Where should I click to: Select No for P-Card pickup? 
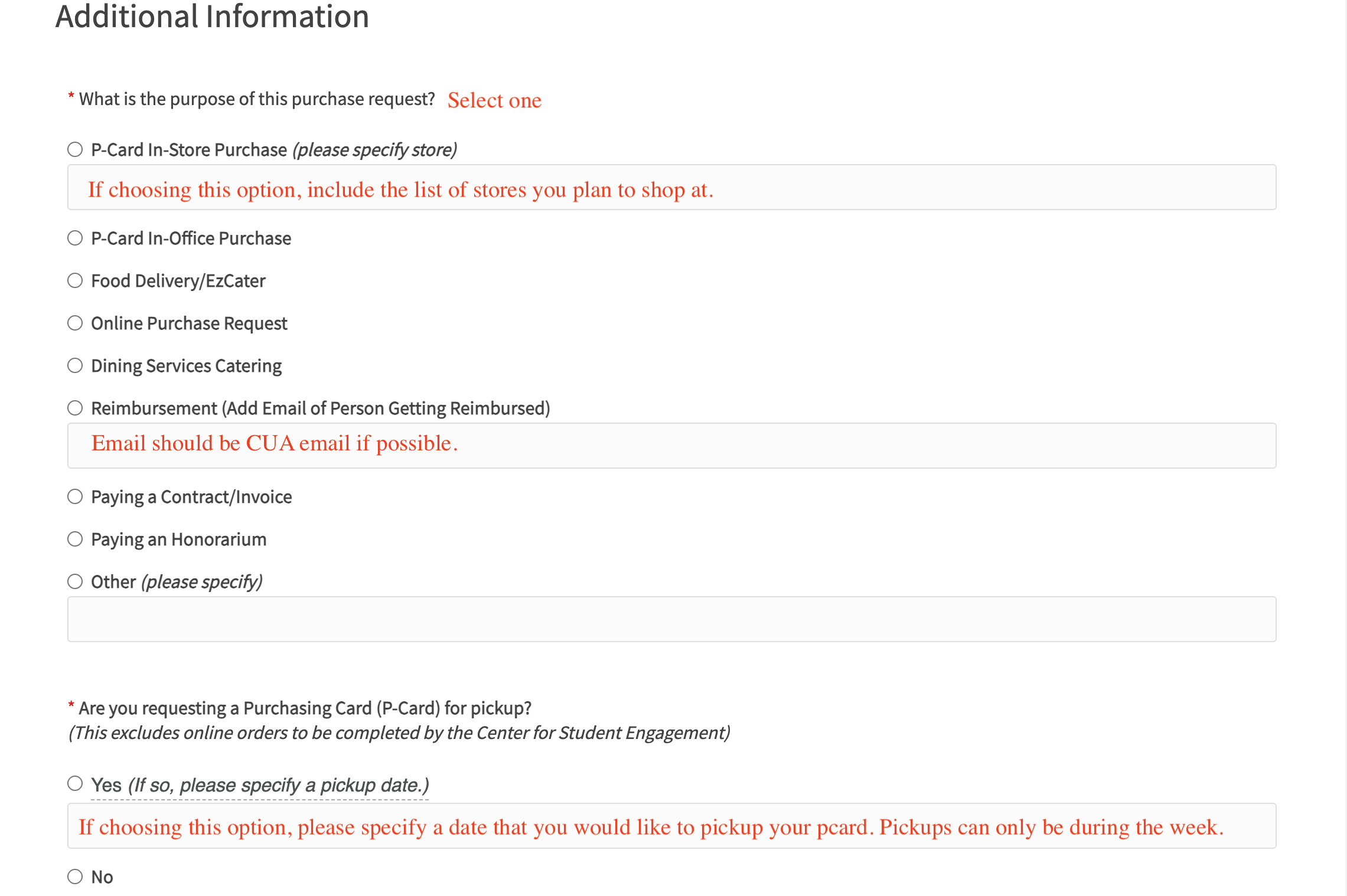pos(75,877)
